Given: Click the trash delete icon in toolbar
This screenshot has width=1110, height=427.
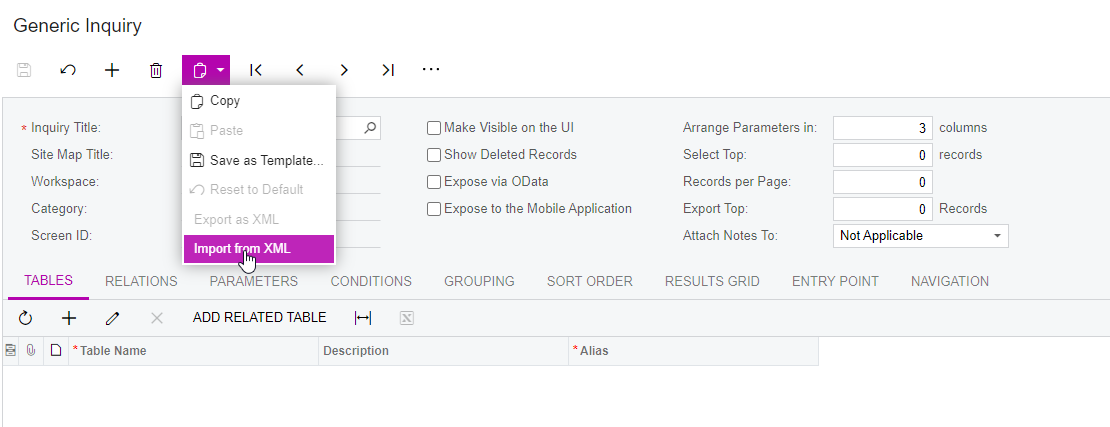Looking at the screenshot, I should point(156,70).
